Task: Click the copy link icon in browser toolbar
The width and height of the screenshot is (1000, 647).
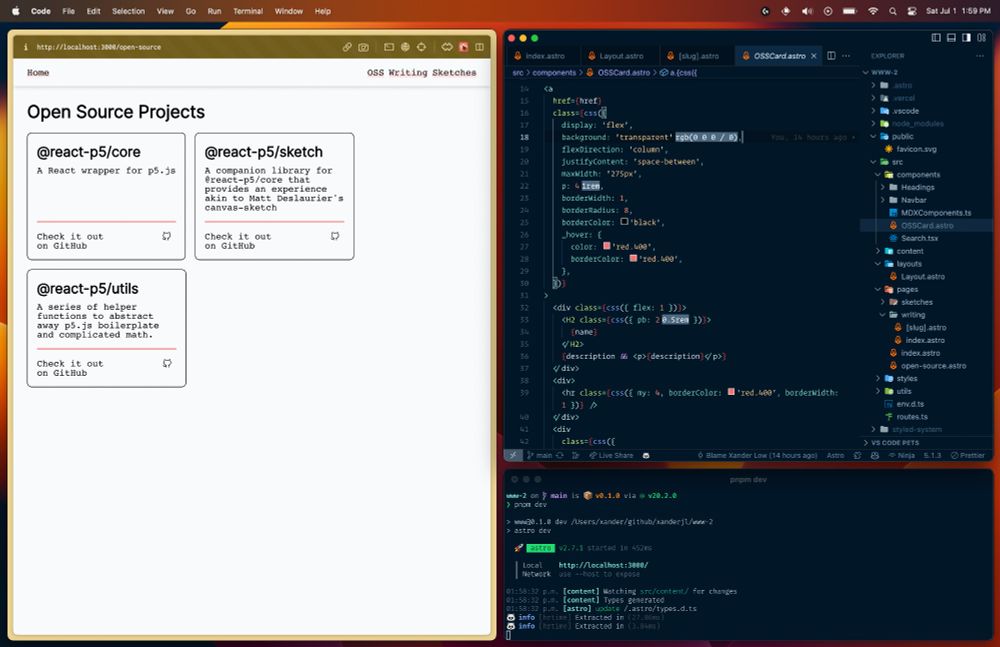Action: coord(347,47)
